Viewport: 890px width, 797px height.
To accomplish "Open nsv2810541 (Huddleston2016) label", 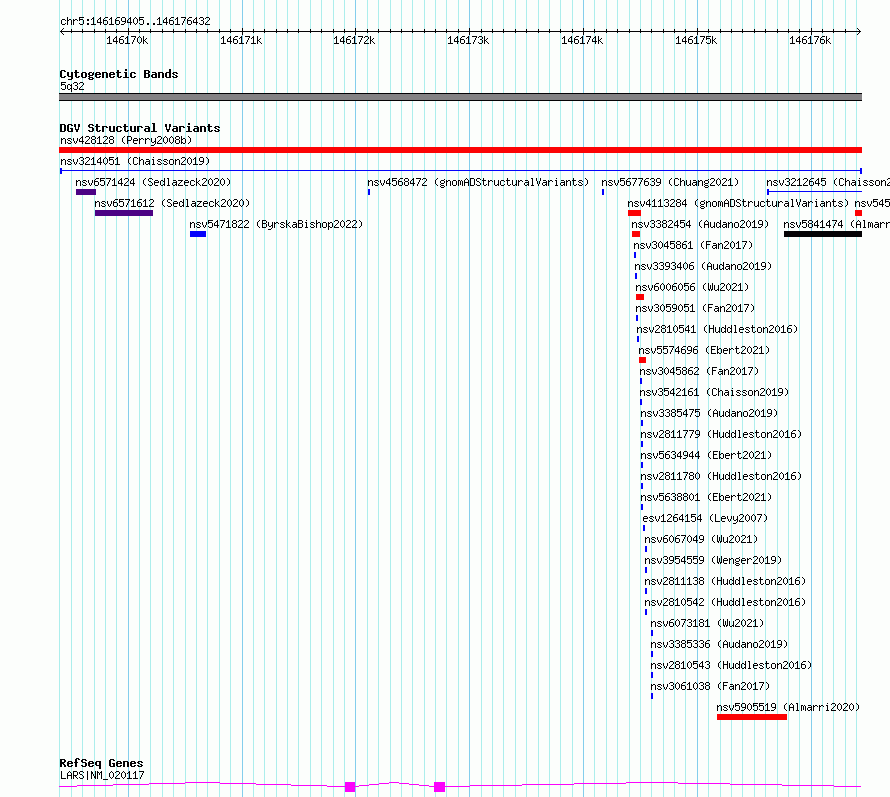I will pyautogui.click(x=717, y=329).
